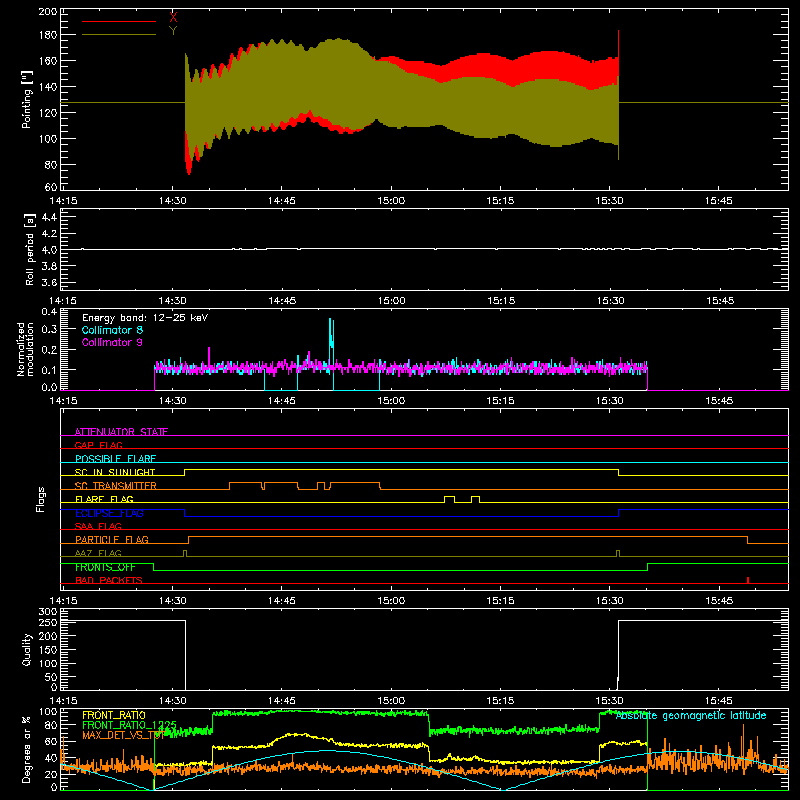The width and height of the screenshot is (800, 800).
Task: Click the red BAD_PACKETS tick near 15:49
Action: (x=748, y=580)
